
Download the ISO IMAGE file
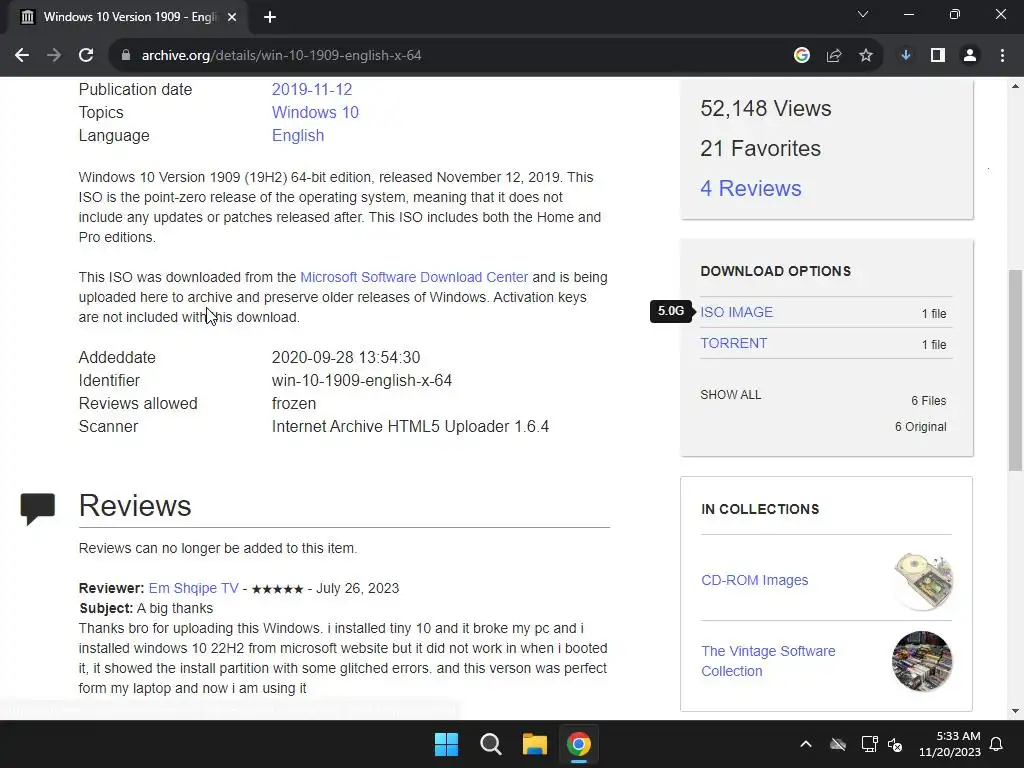pyautogui.click(x=737, y=312)
